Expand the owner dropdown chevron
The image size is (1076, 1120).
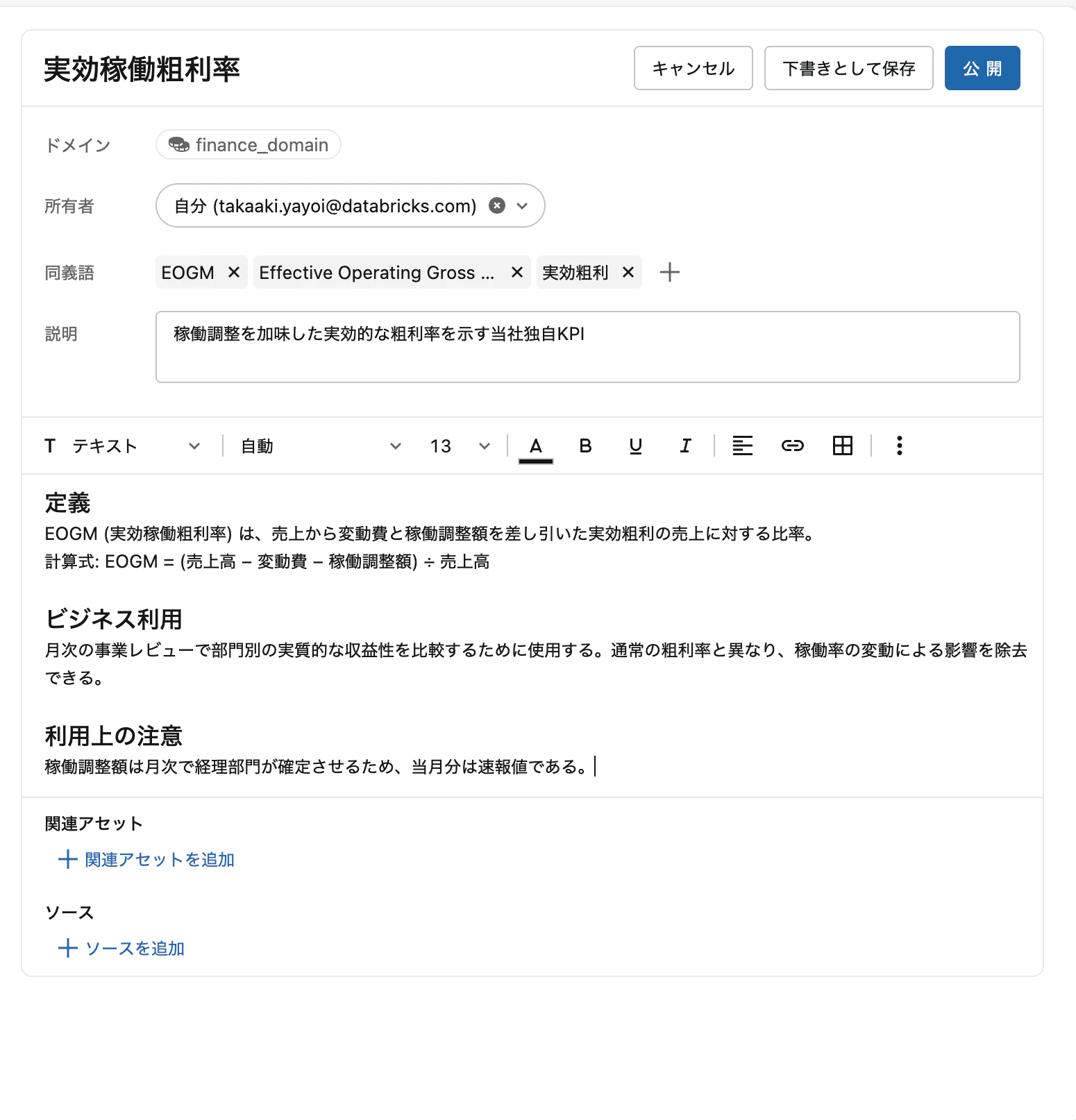523,205
